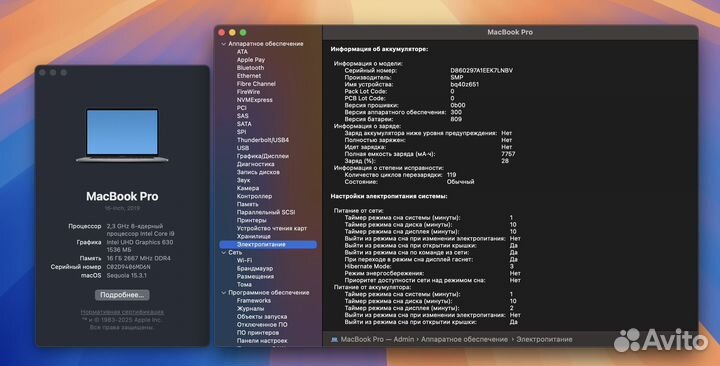Select USB in the sidebar
Image resolution: width=720 pixels, height=366 pixels.
click(243, 148)
